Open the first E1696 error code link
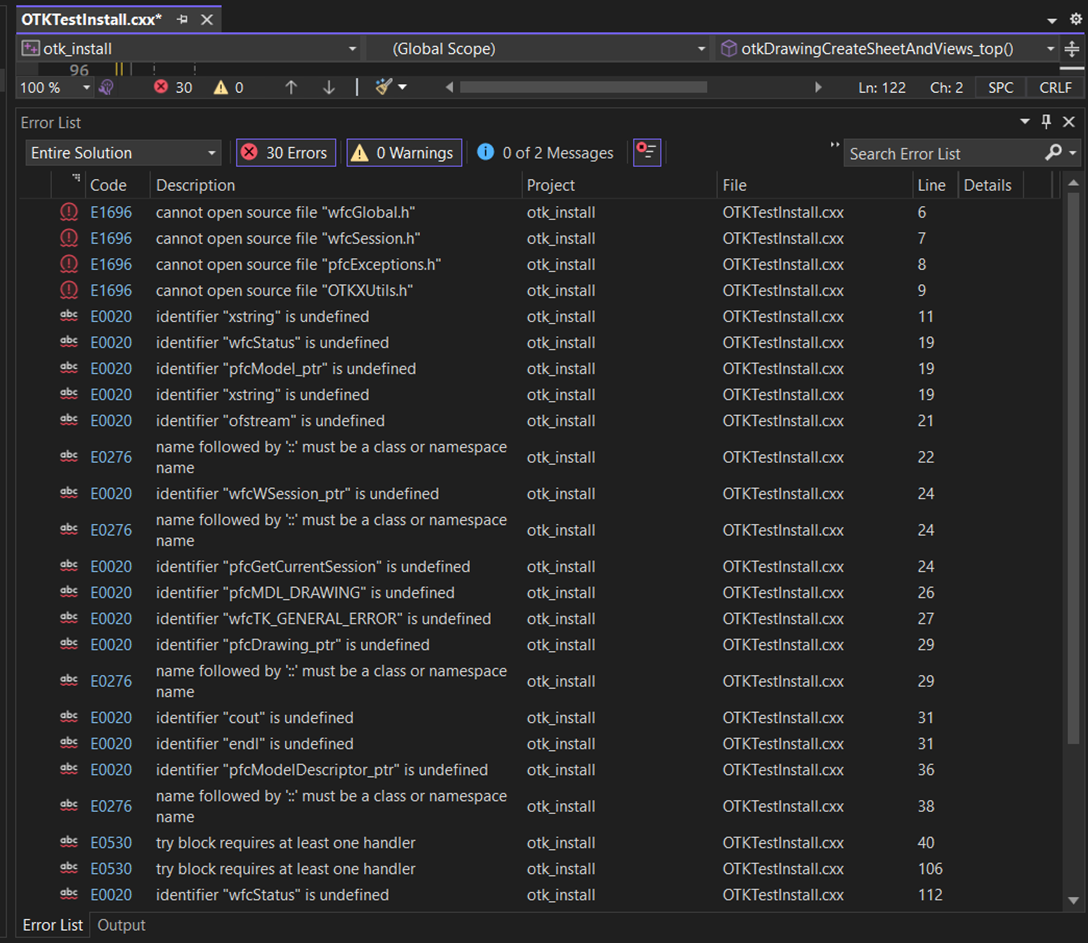1088x943 pixels. (x=111, y=212)
